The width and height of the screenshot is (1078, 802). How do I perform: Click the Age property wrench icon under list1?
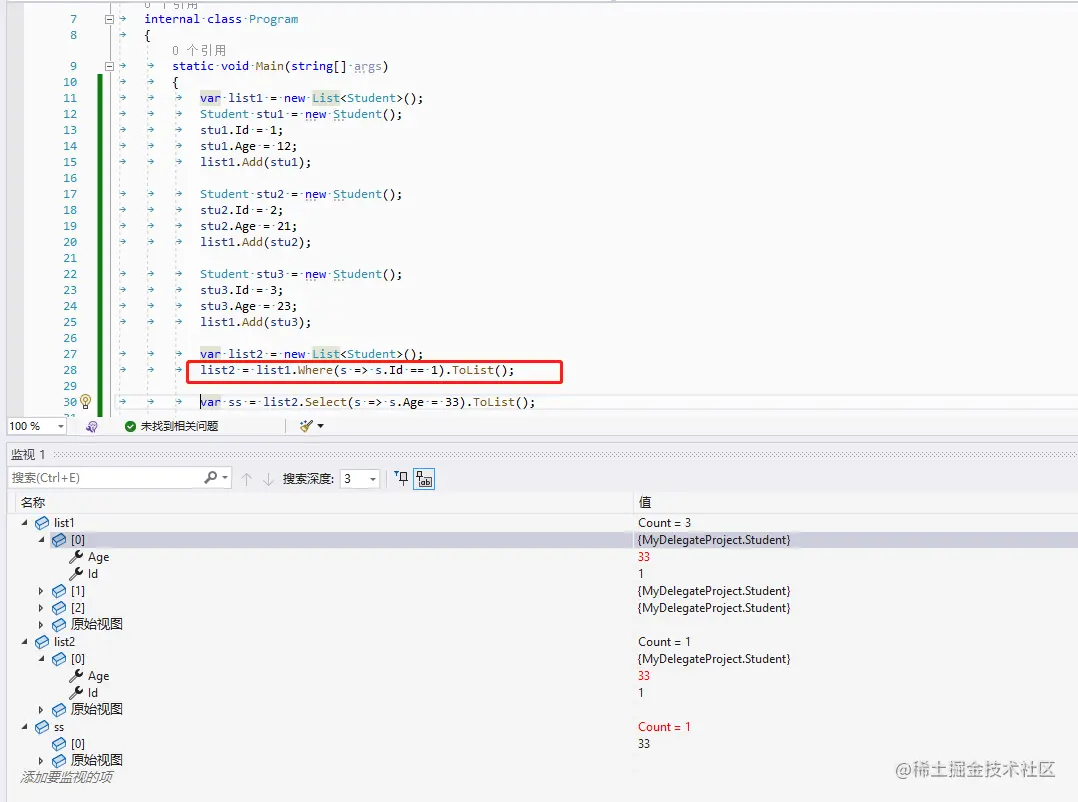pyautogui.click(x=76, y=557)
